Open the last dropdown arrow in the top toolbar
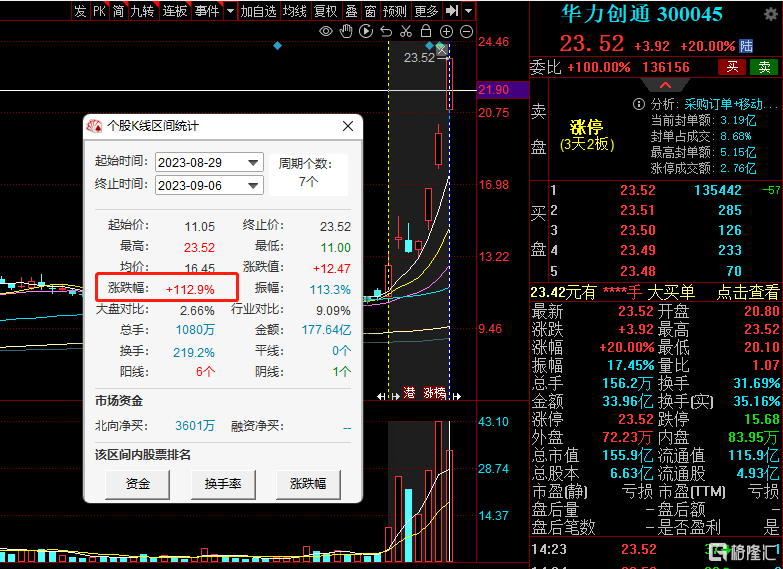 [x=468, y=10]
